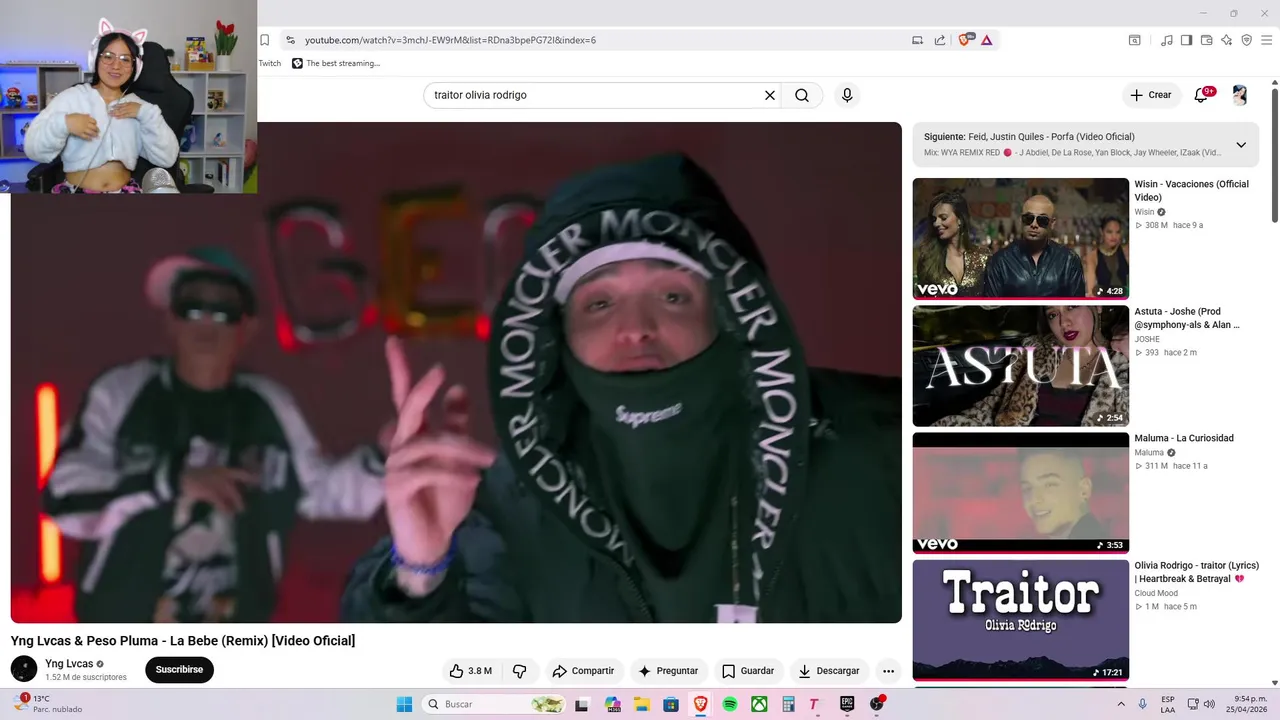Screen dimensions: 1280x720
Task: Click Descargar to download video
Action: (x=828, y=671)
